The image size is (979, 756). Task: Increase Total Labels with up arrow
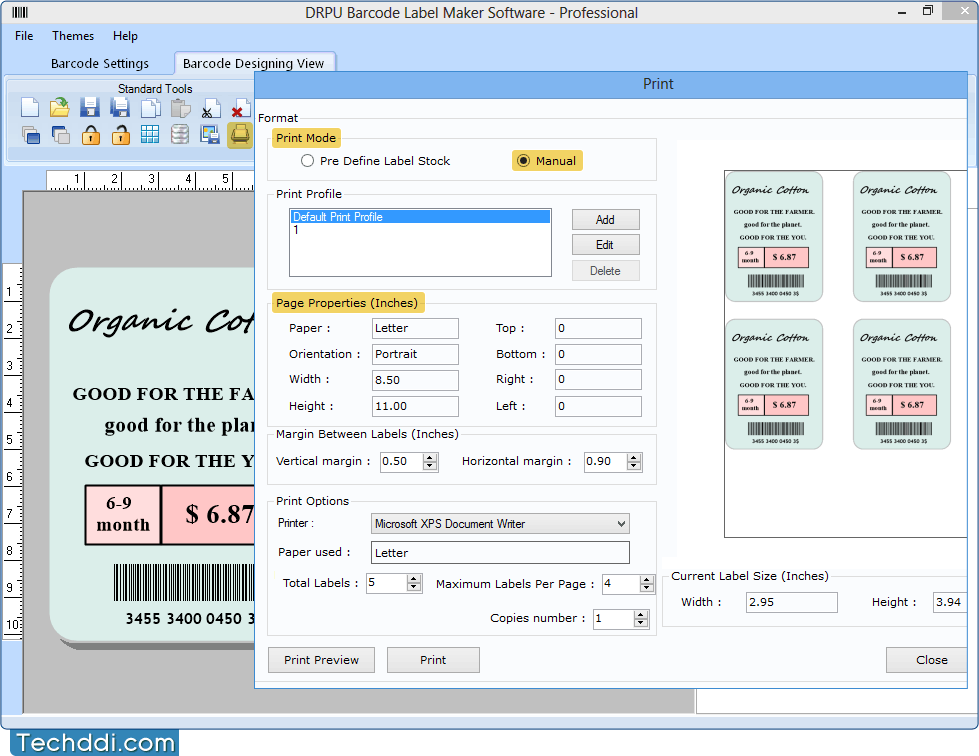(413, 579)
